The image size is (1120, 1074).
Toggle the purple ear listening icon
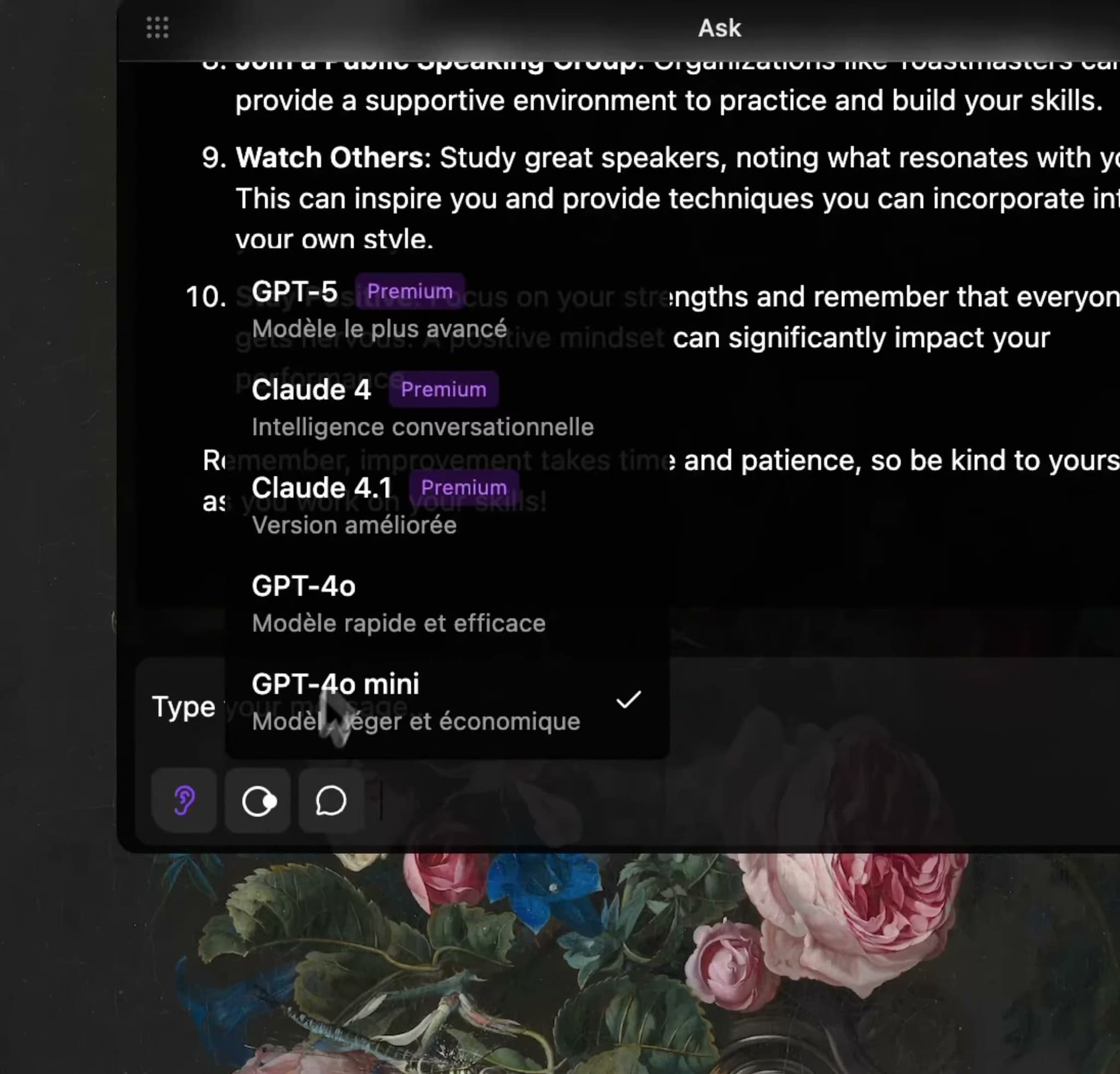[184, 801]
